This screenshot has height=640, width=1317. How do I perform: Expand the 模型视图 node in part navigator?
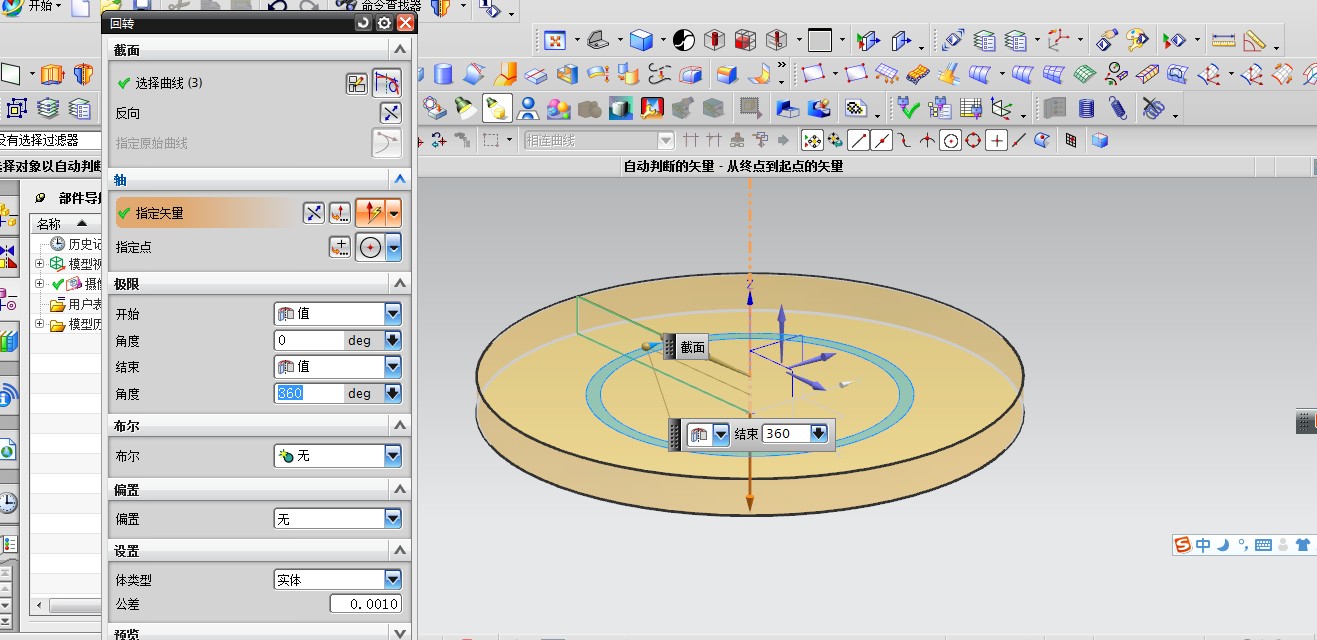coord(40,264)
